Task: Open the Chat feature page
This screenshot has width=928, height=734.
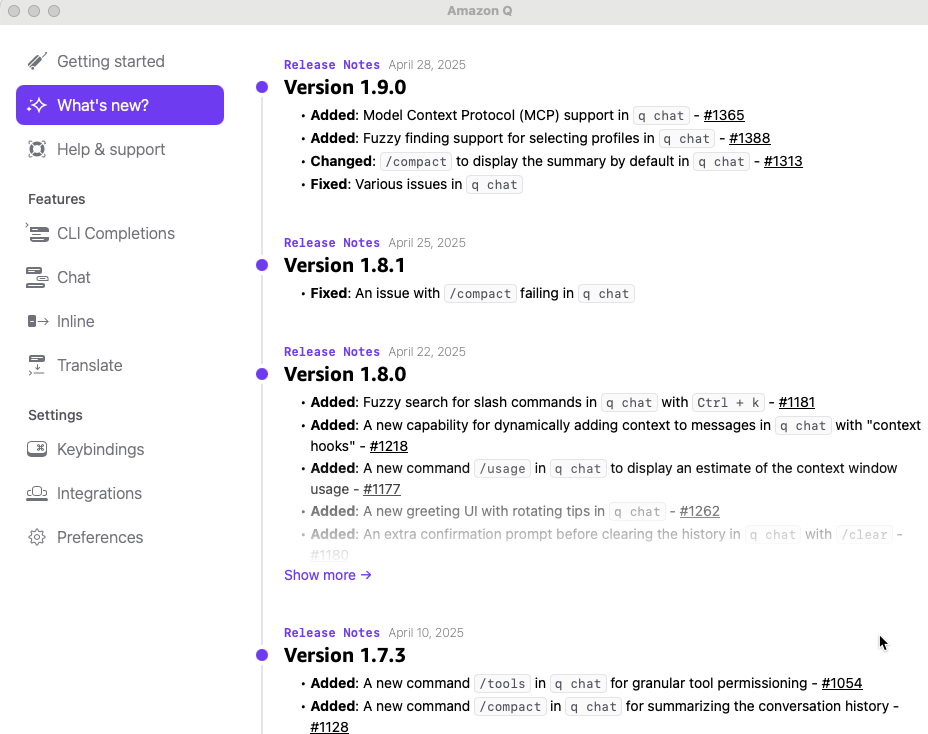Action: tap(120, 277)
